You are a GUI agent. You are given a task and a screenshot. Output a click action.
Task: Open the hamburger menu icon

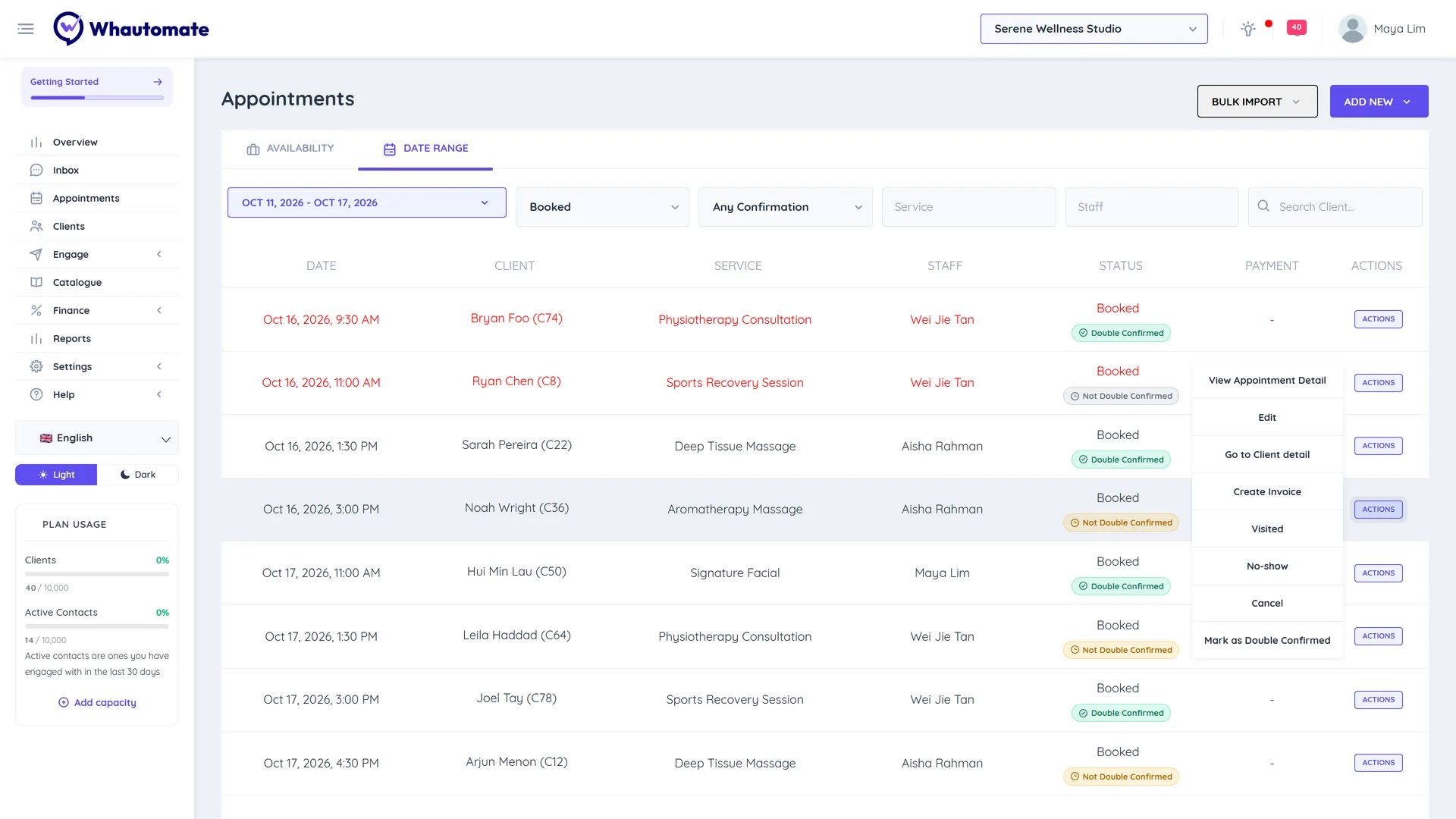[x=26, y=29]
